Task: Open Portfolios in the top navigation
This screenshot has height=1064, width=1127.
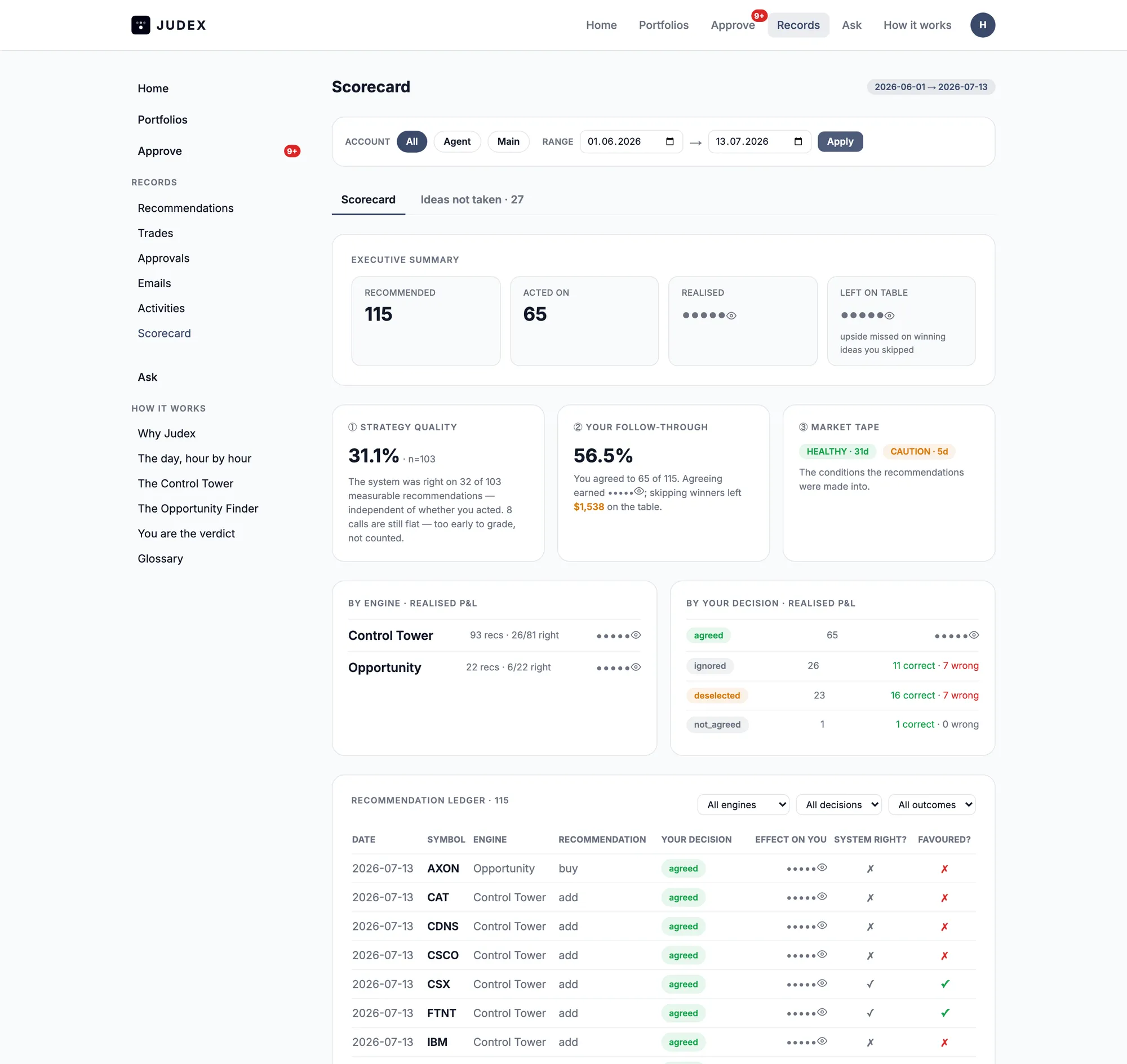Action: click(x=663, y=25)
